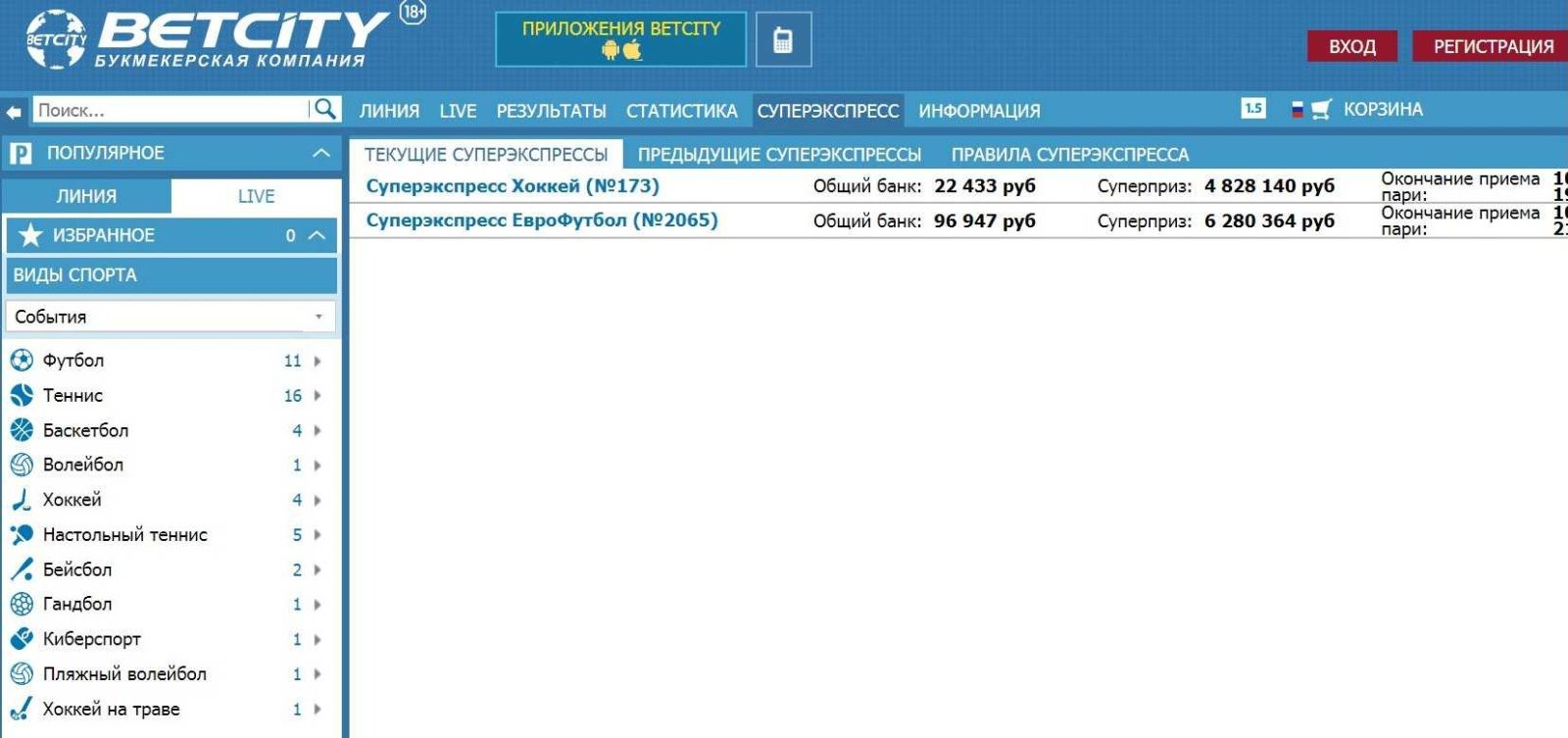Open the LIVE top menu
This screenshot has height=738, width=1568.
458,111
